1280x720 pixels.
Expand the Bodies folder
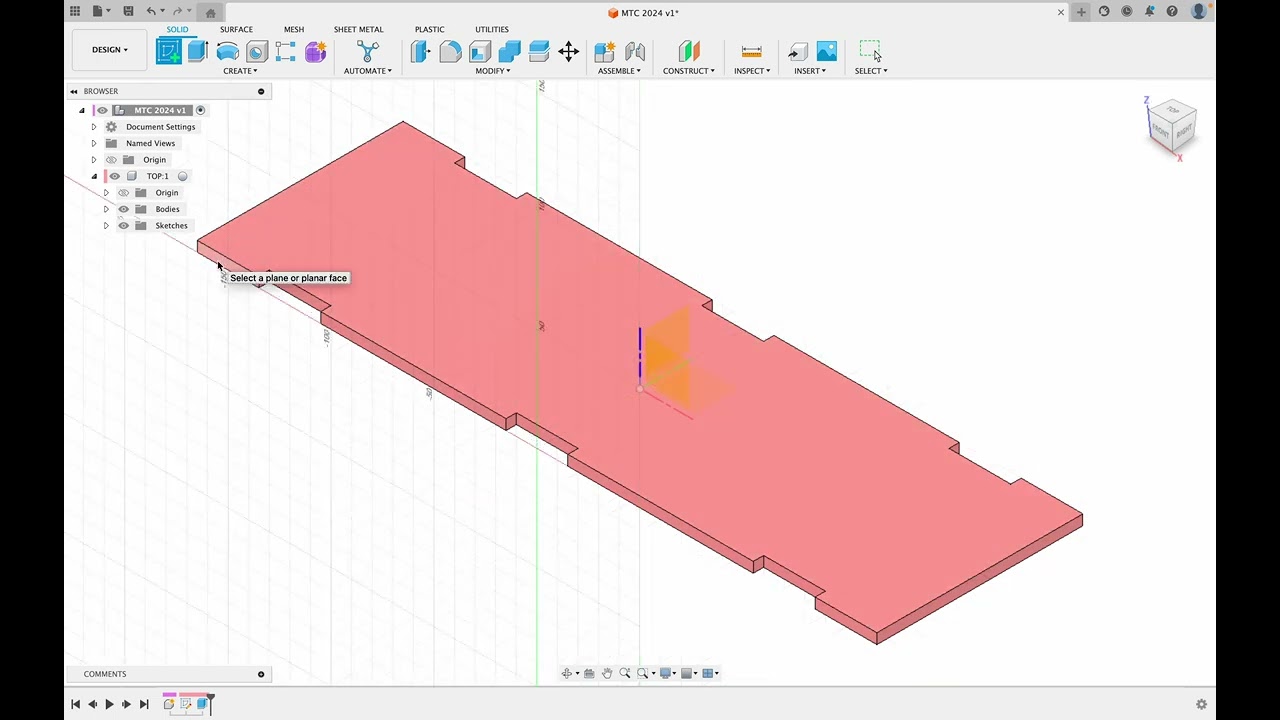[x=106, y=209]
